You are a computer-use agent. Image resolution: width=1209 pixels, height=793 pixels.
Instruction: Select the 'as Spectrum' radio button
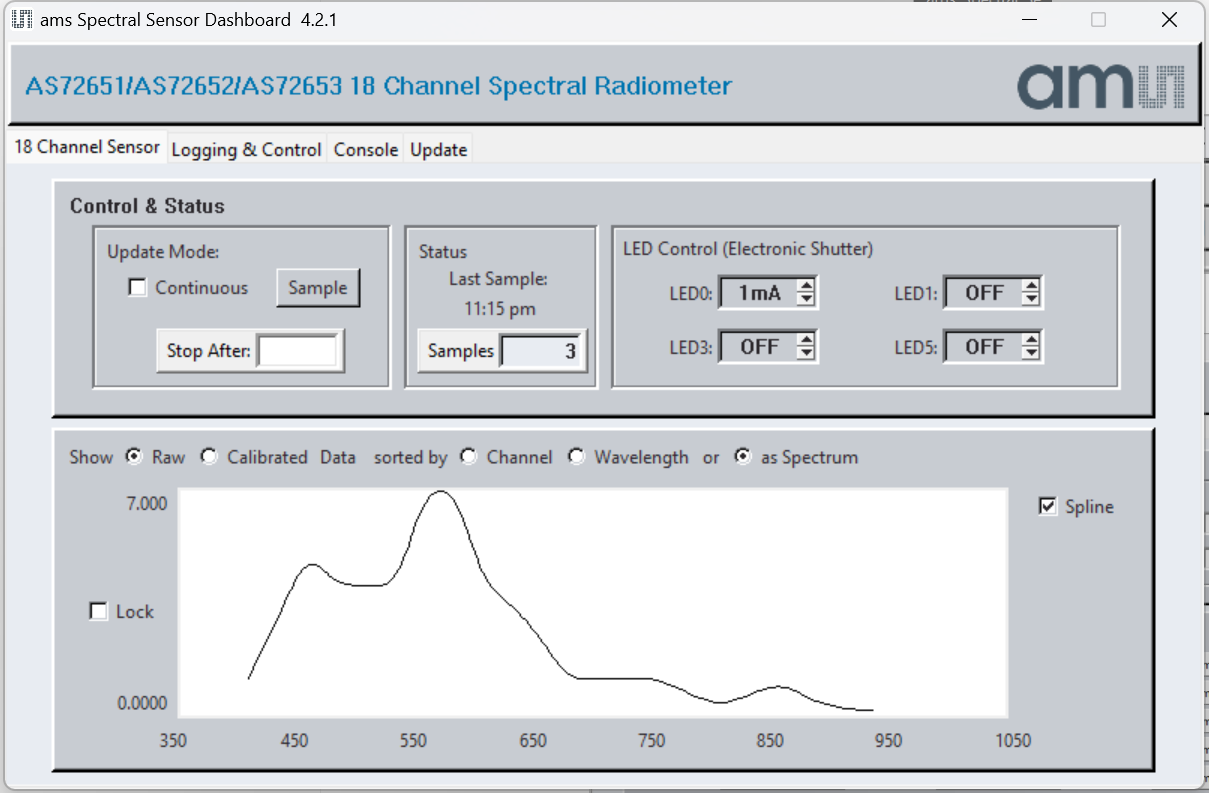point(742,456)
